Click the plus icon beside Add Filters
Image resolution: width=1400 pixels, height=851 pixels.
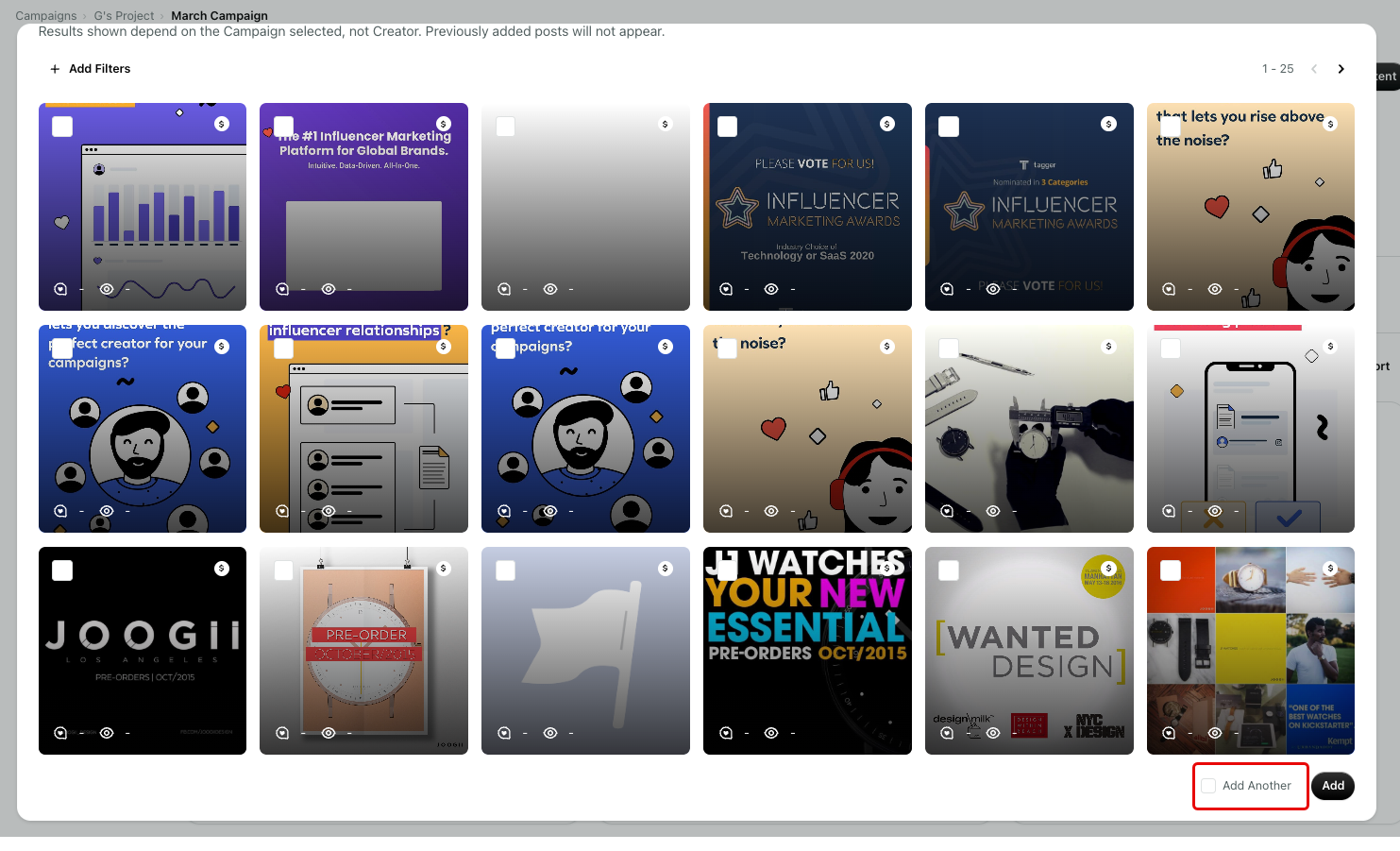(55, 69)
